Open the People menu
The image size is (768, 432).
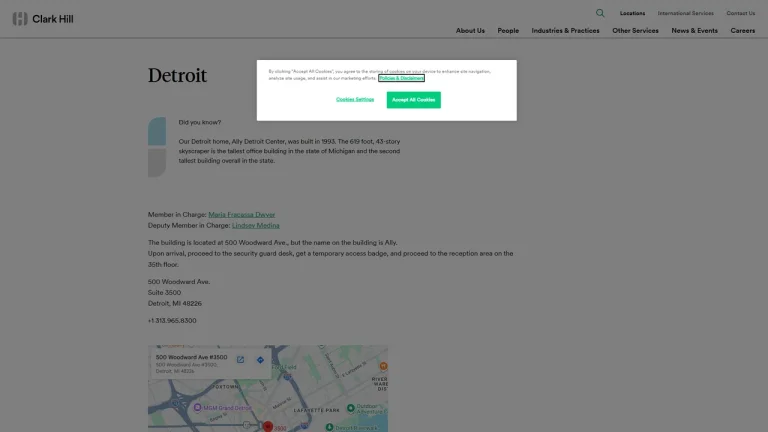point(508,30)
